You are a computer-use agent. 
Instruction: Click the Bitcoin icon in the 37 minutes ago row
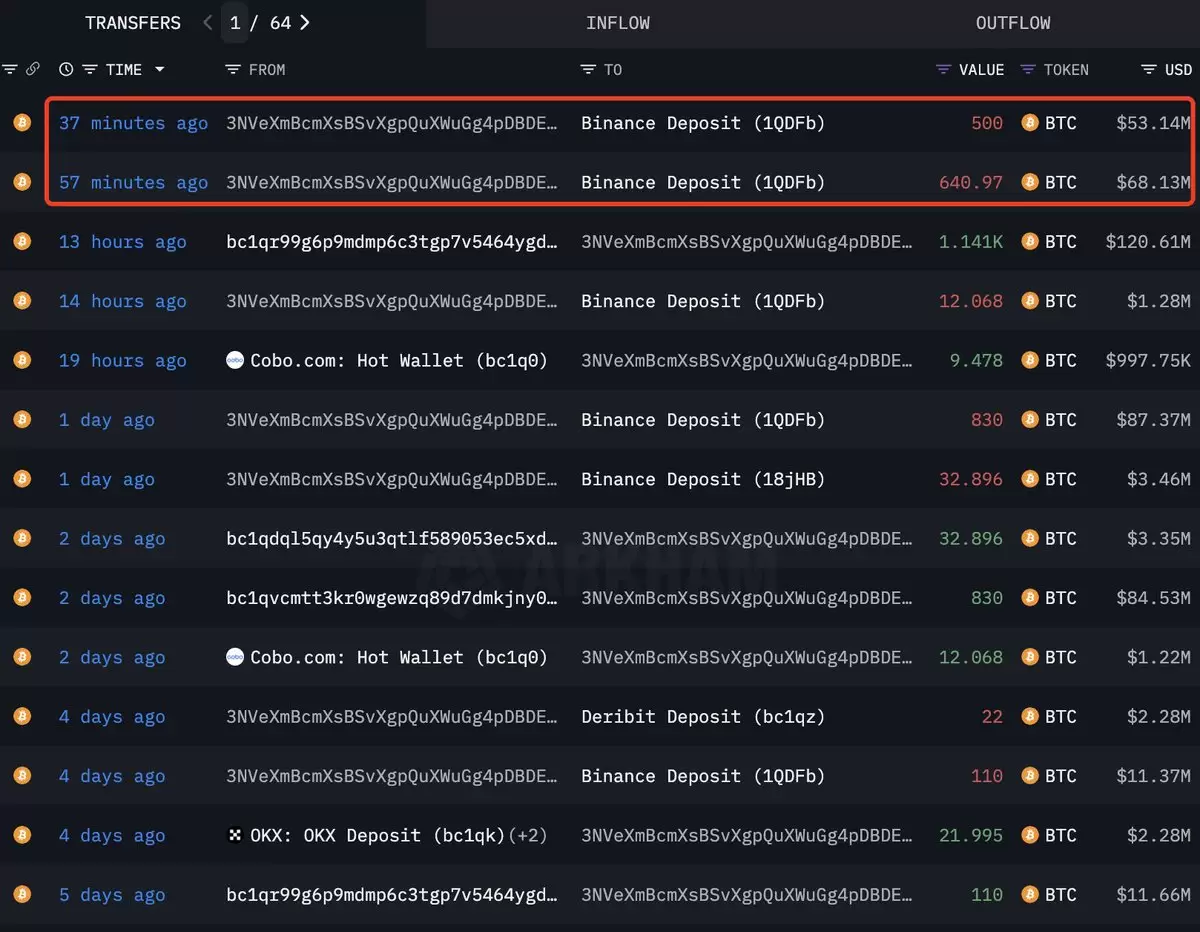[22, 123]
